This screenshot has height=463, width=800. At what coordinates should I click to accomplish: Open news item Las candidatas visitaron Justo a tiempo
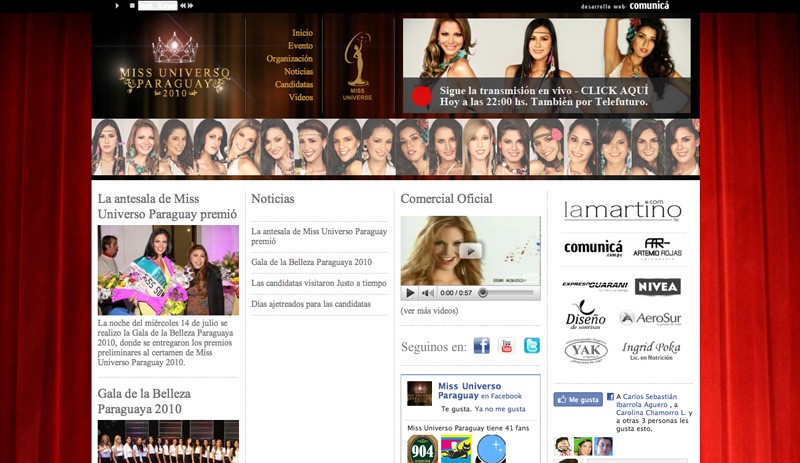coord(319,283)
